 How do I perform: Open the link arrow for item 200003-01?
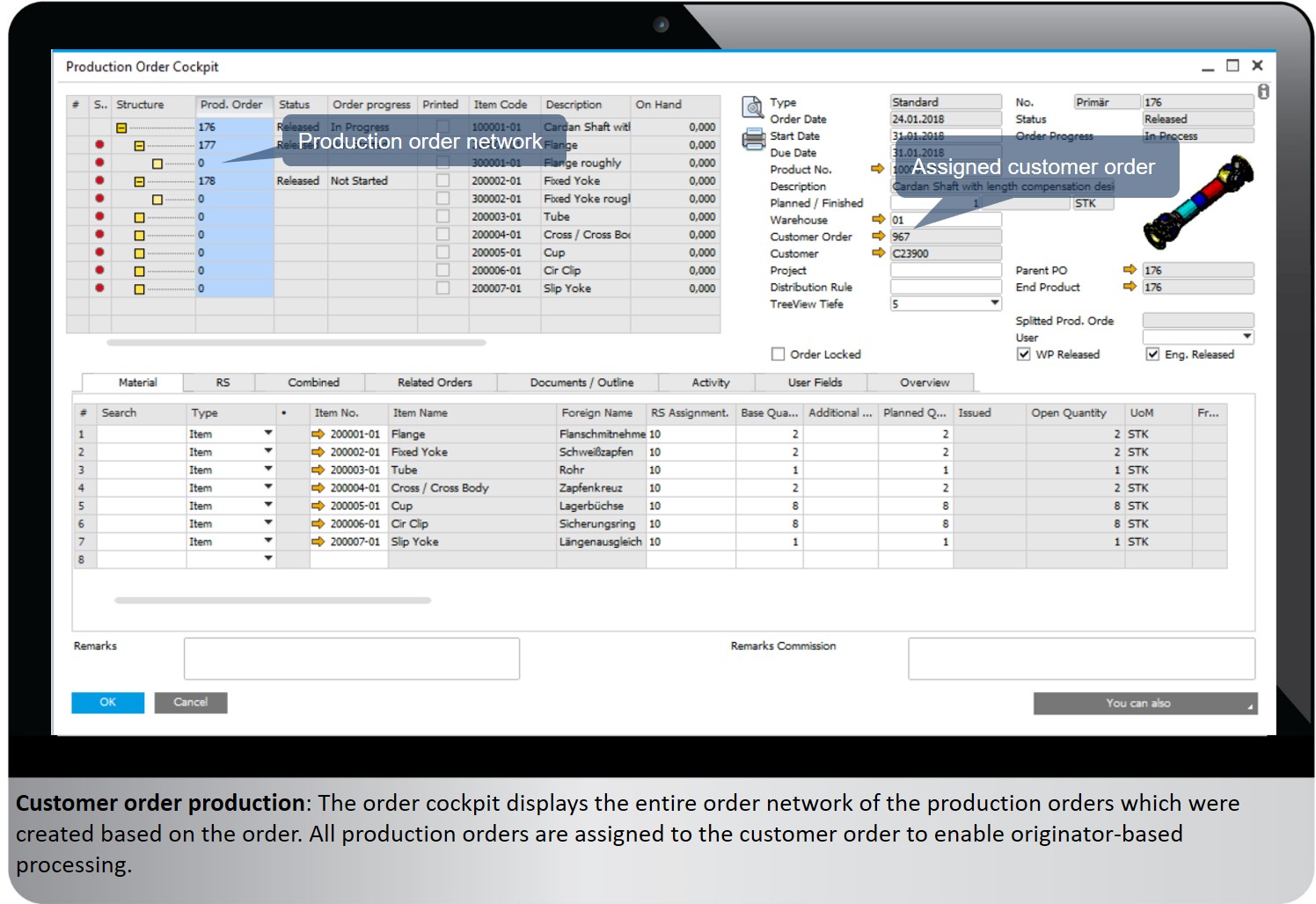(318, 470)
